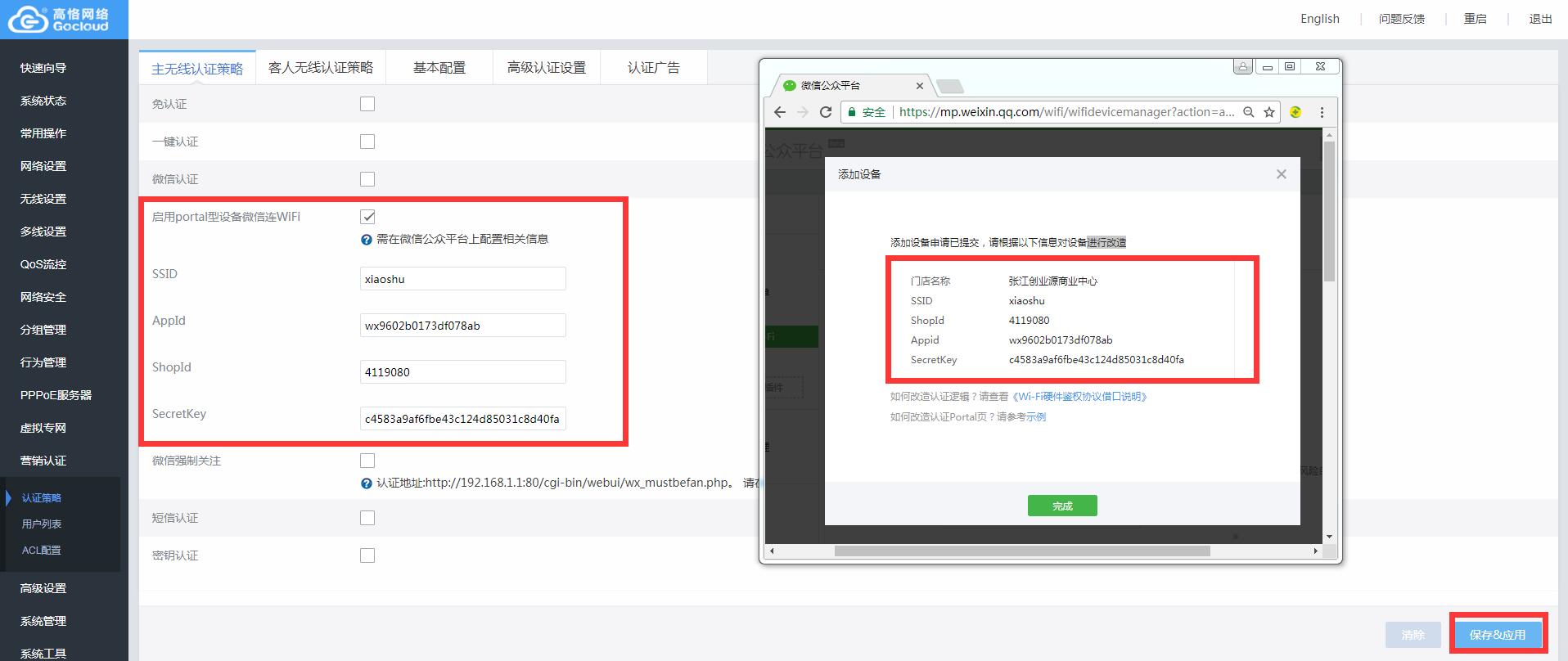Toggle the 短信认证 checkbox

pos(367,518)
